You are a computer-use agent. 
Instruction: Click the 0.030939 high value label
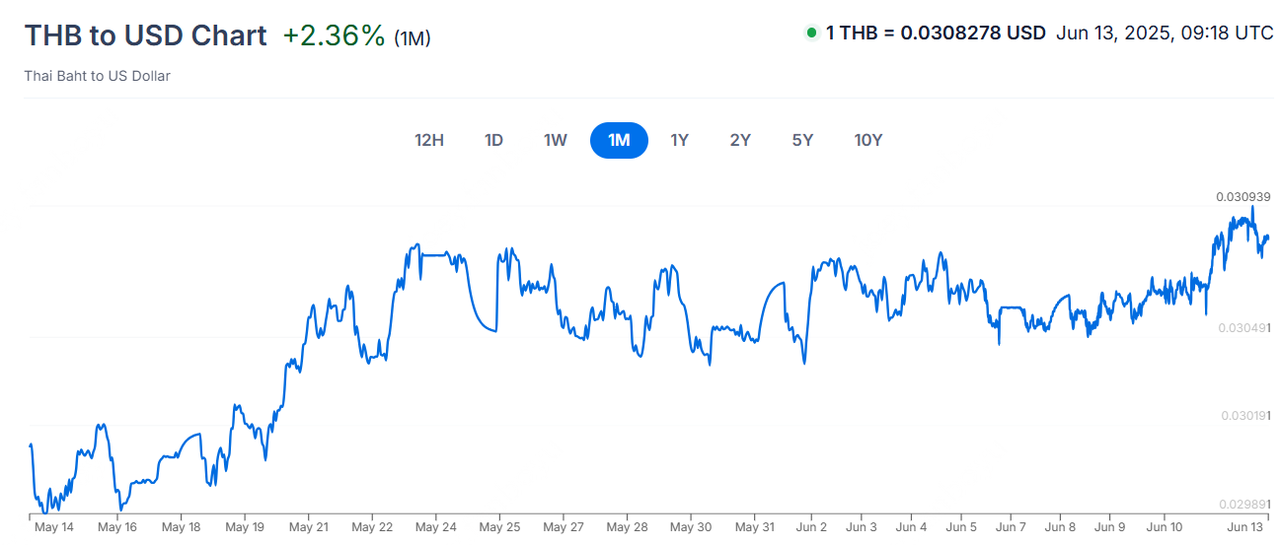[1243, 197]
